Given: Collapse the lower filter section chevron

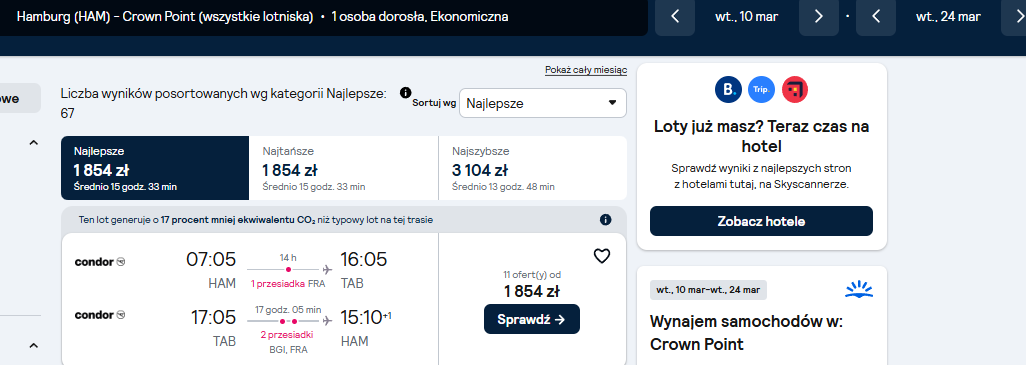Looking at the screenshot, I should pyautogui.click(x=34, y=345).
